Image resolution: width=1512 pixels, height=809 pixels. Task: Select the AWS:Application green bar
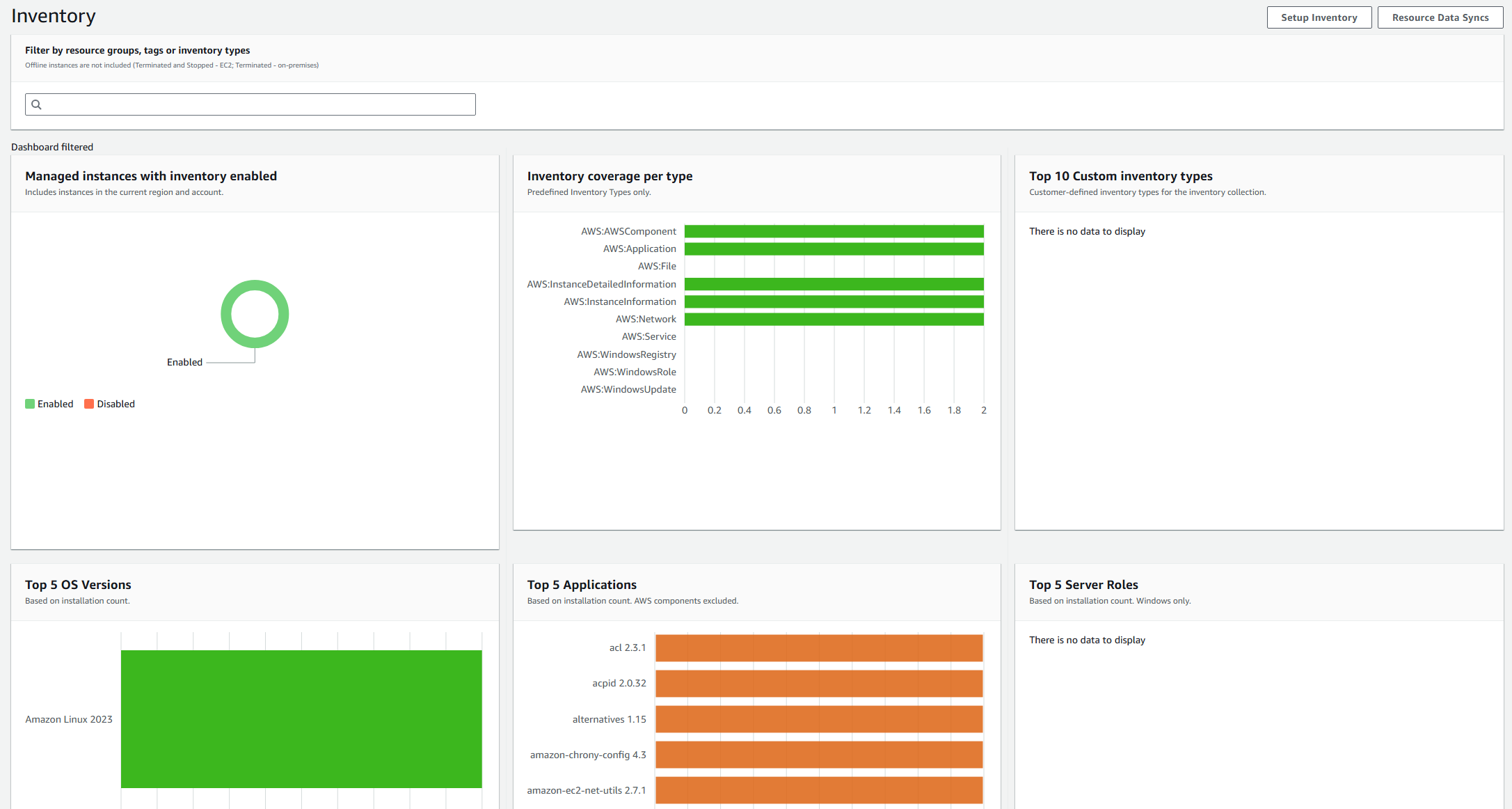point(834,249)
